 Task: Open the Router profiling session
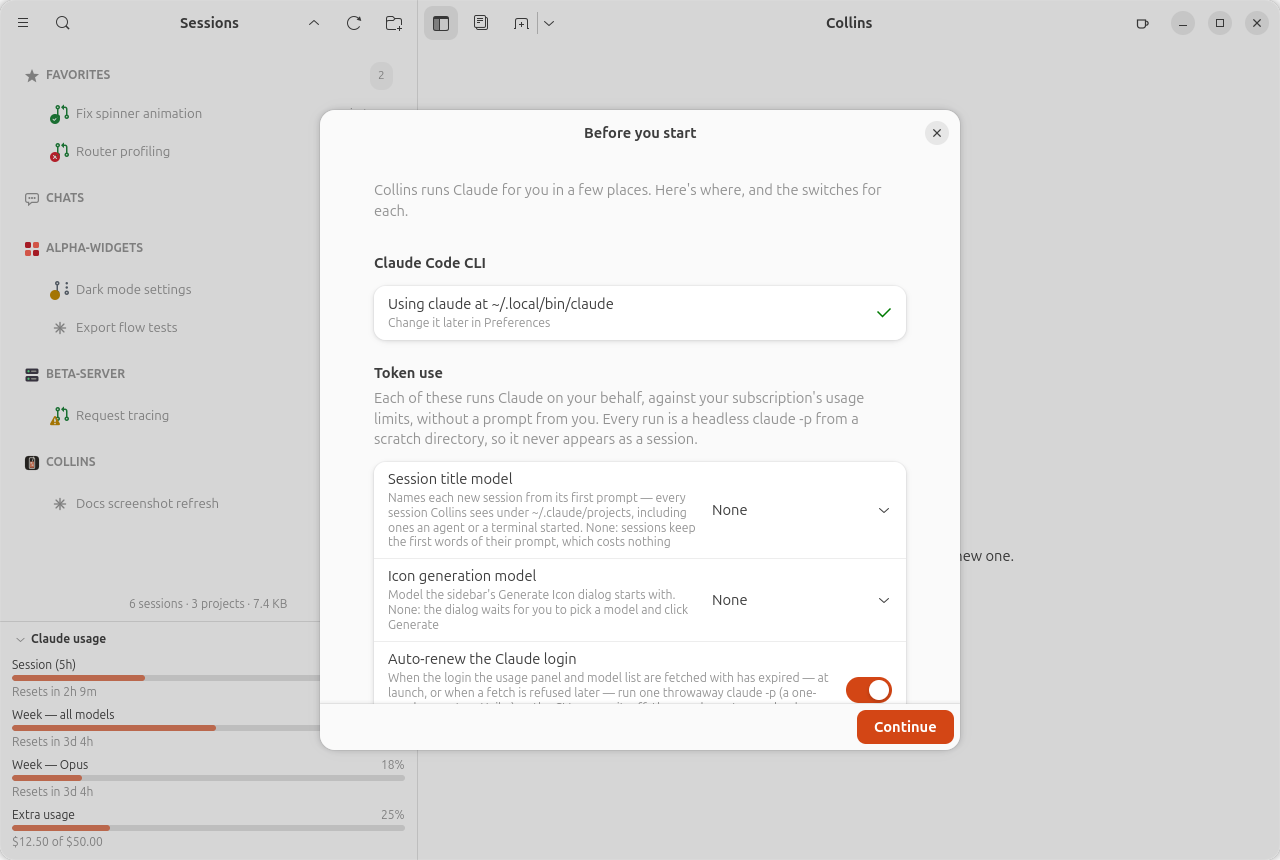pyautogui.click(x=123, y=152)
